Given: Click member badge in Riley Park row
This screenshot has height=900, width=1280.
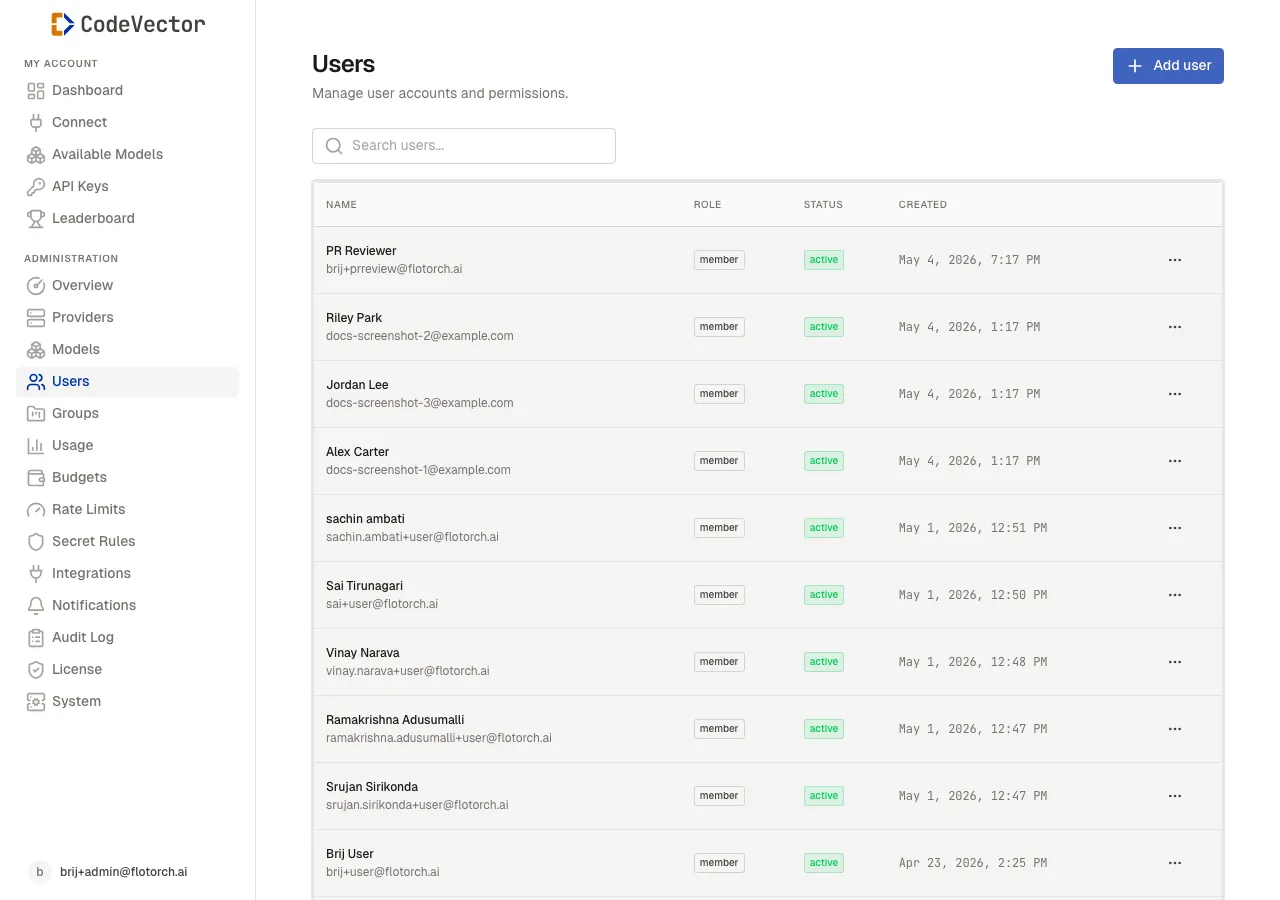Looking at the screenshot, I should point(719,327).
